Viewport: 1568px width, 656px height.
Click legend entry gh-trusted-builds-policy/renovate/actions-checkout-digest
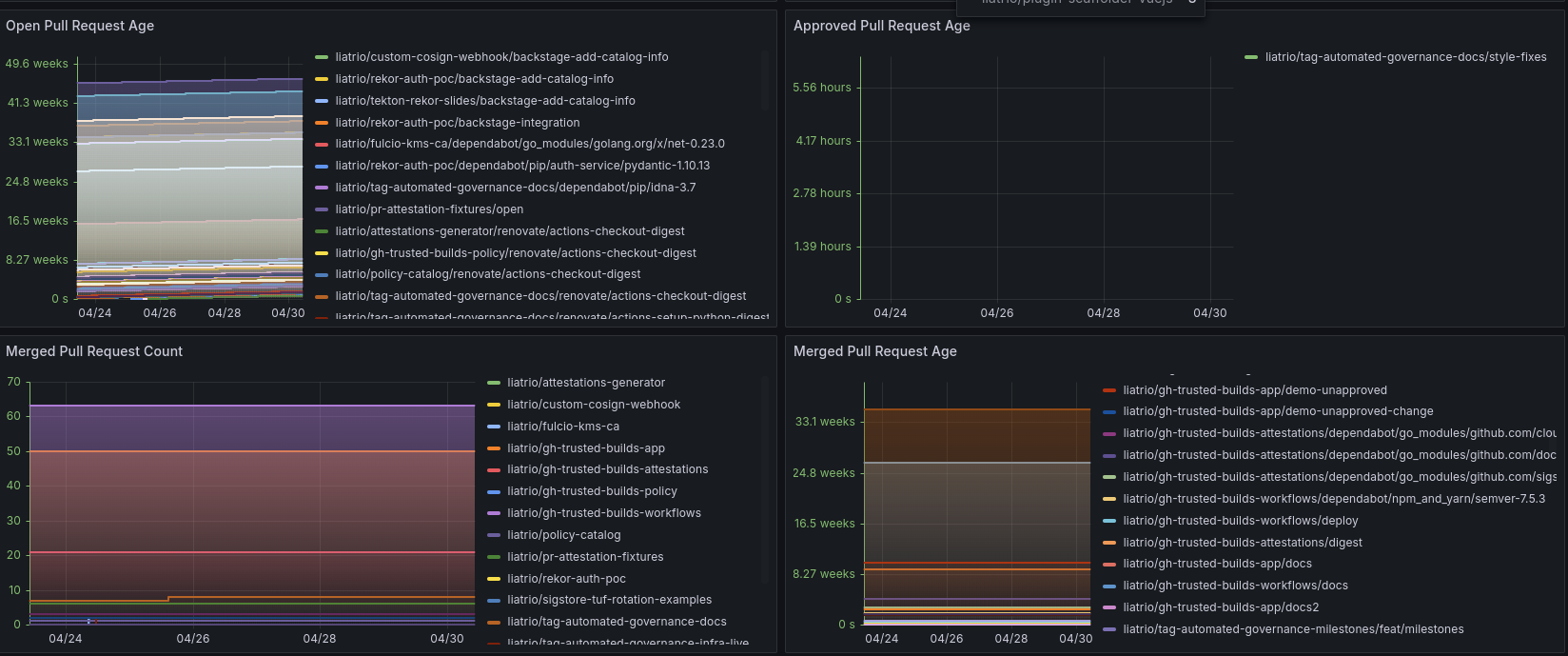516,253
